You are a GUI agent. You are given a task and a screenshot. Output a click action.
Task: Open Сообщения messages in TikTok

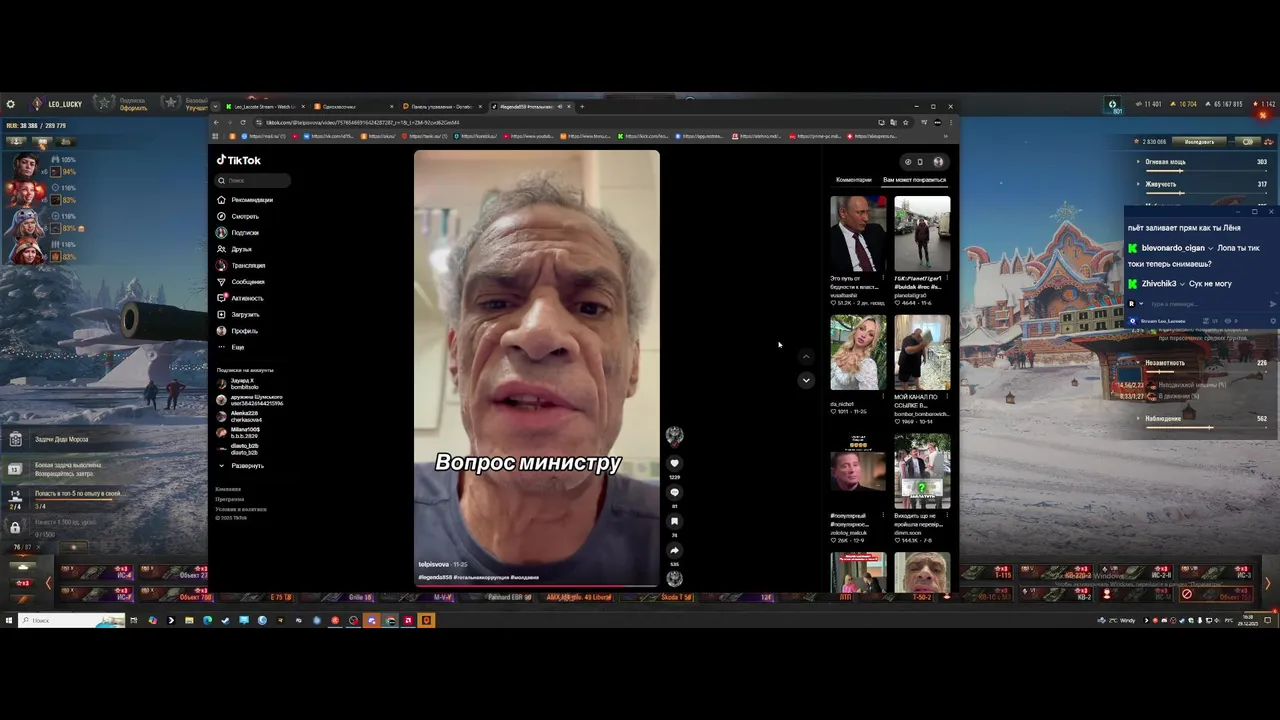(242, 282)
